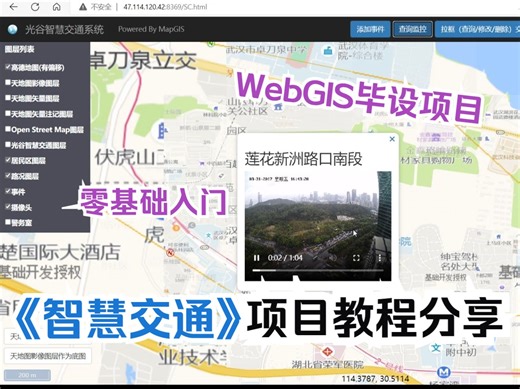Click the not-secure warning triangle icon
Image resolution: width=520 pixels, height=389 pixels.
pyautogui.click(x=83, y=7)
